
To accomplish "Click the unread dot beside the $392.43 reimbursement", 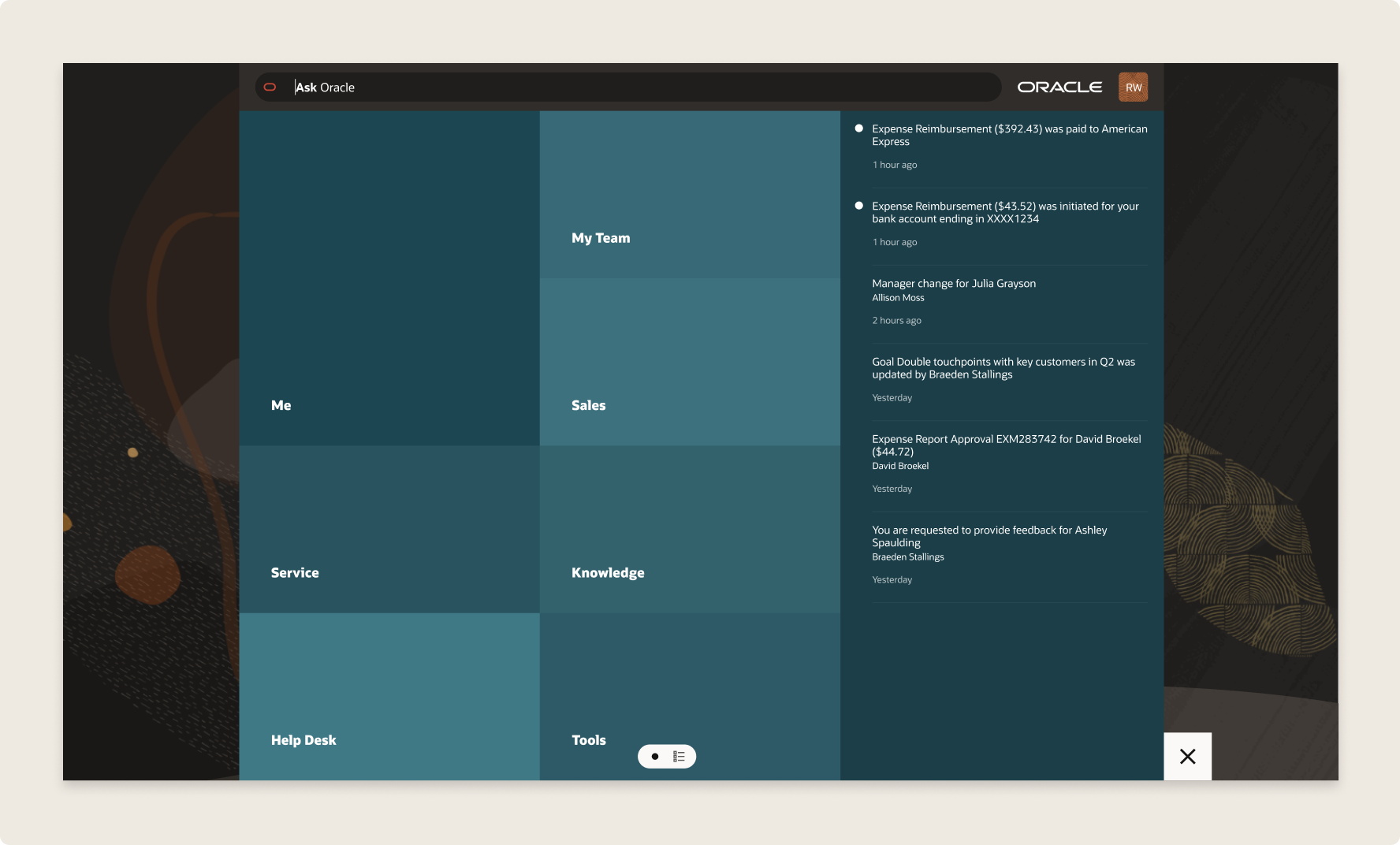I will pyautogui.click(x=859, y=128).
